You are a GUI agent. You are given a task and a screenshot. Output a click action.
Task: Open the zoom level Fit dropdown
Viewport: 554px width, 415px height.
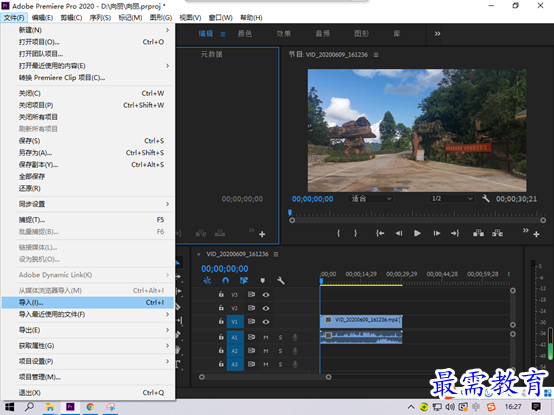tap(370, 198)
